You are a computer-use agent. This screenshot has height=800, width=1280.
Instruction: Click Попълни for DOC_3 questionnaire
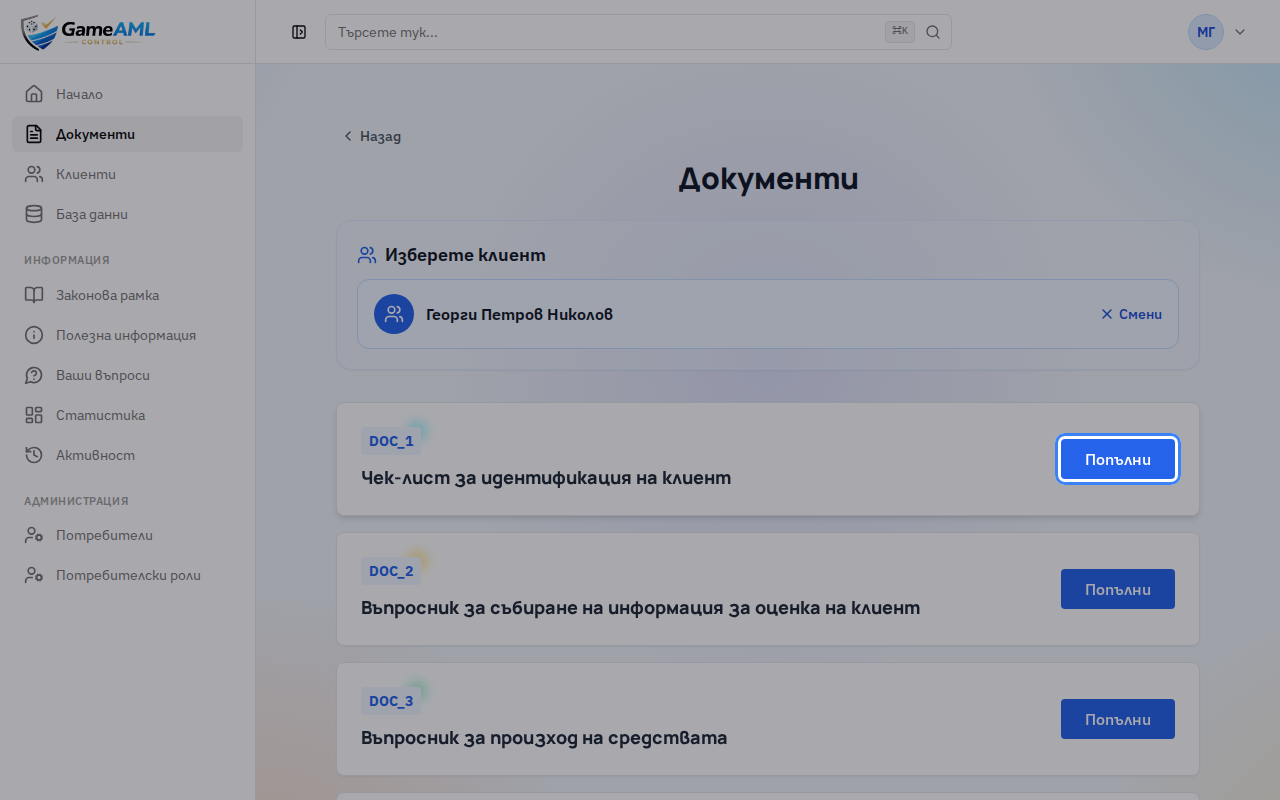click(x=1118, y=719)
